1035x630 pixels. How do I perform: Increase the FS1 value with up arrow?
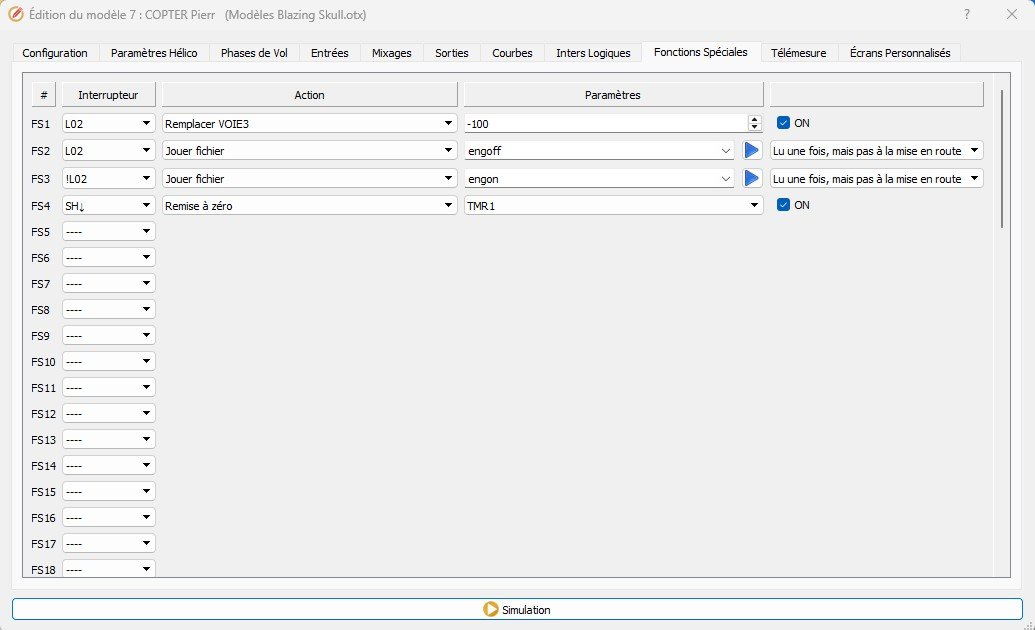point(754,119)
